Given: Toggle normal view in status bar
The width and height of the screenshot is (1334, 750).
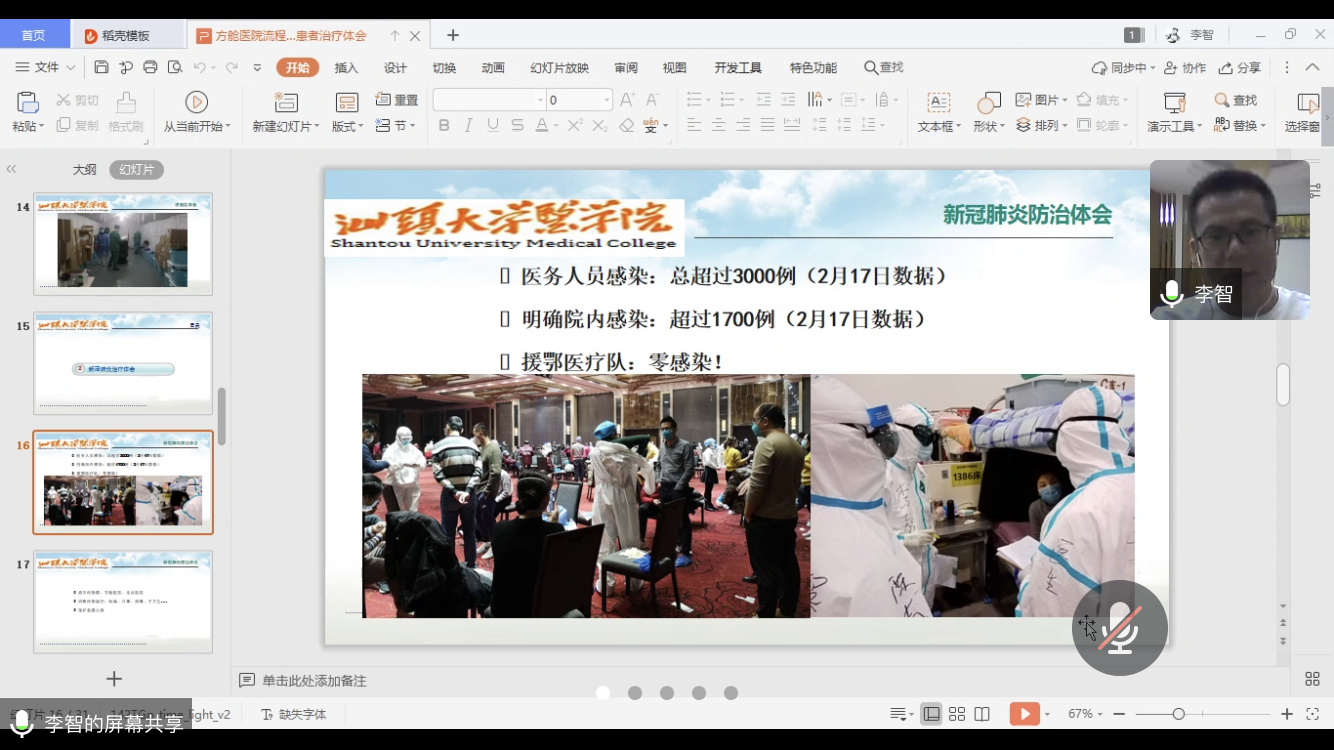Looking at the screenshot, I should (931, 714).
